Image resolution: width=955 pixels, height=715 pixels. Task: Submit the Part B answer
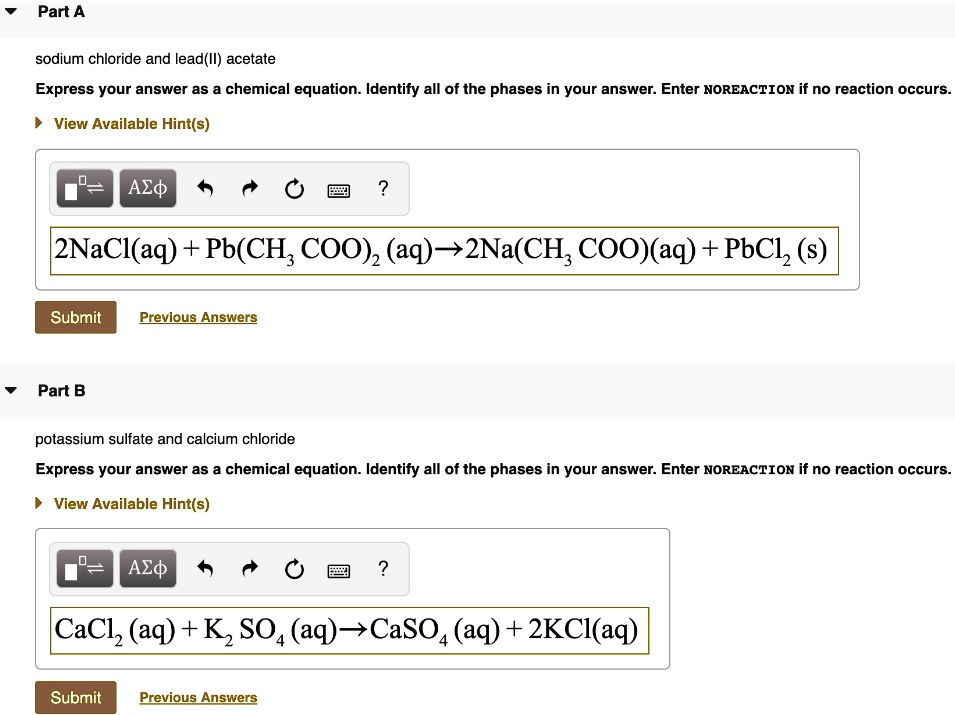point(75,697)
